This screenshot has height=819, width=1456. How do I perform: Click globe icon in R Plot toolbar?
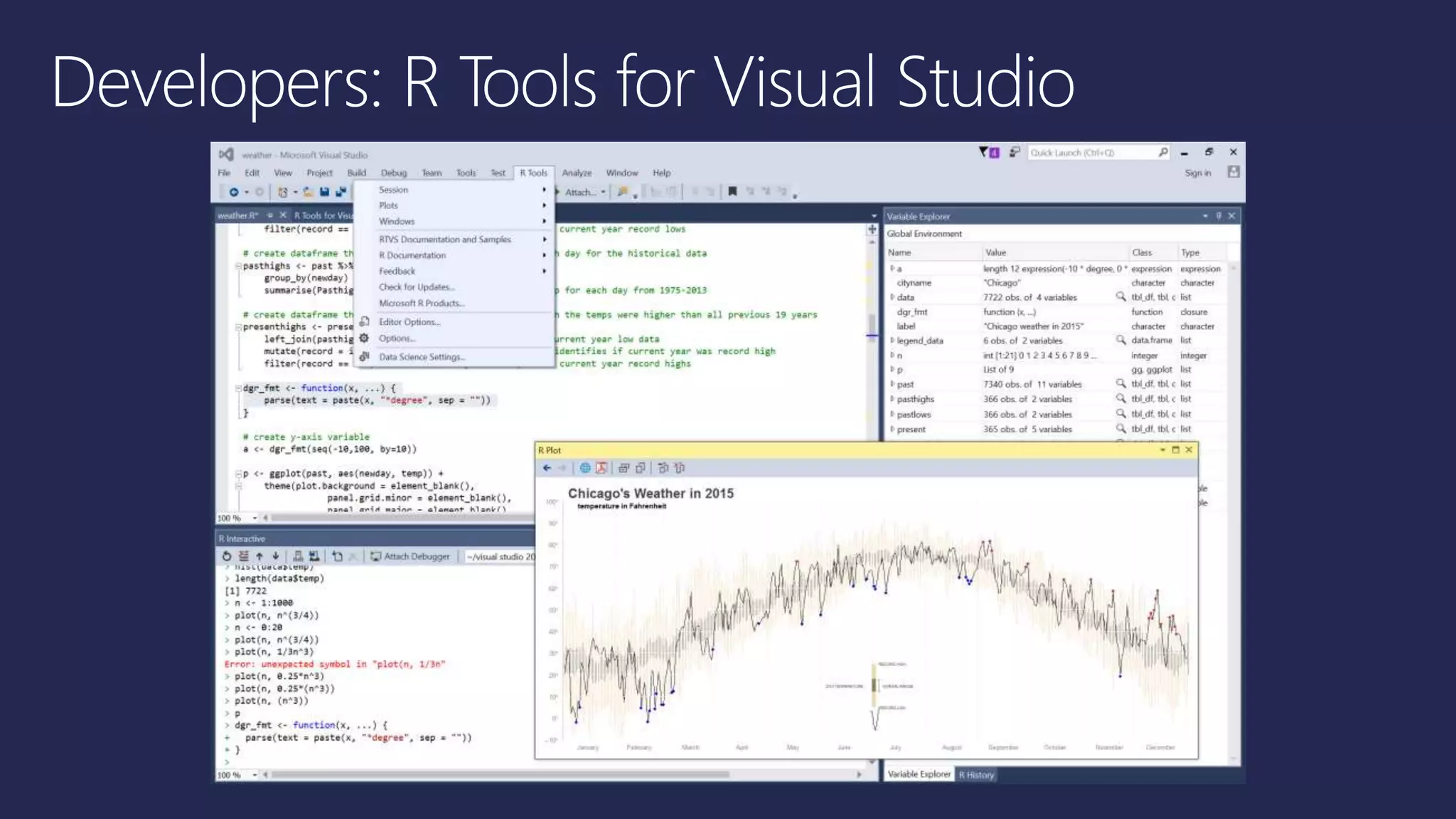(x=584, y=468)
